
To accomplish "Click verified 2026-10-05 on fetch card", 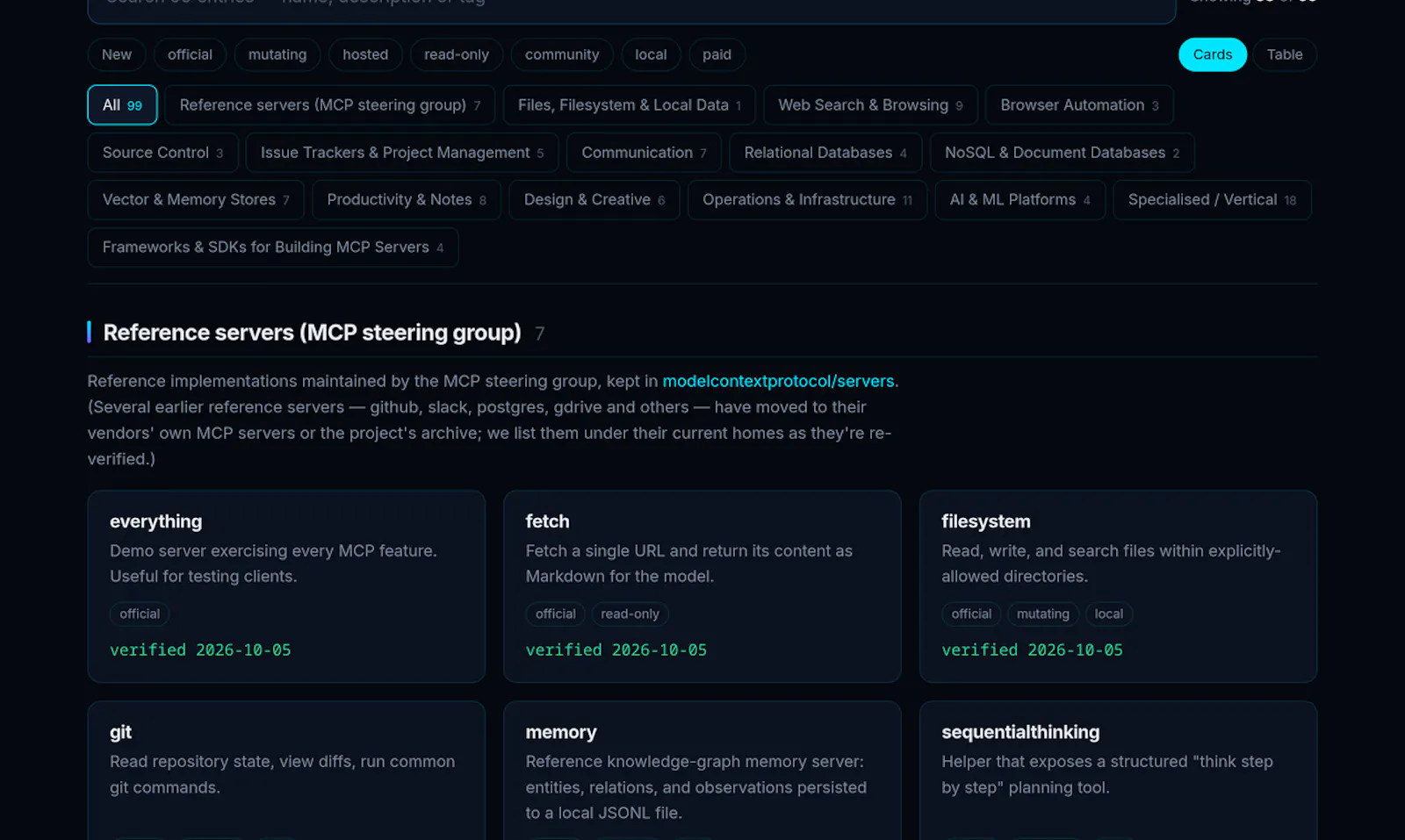I will [x=616, y=650].
